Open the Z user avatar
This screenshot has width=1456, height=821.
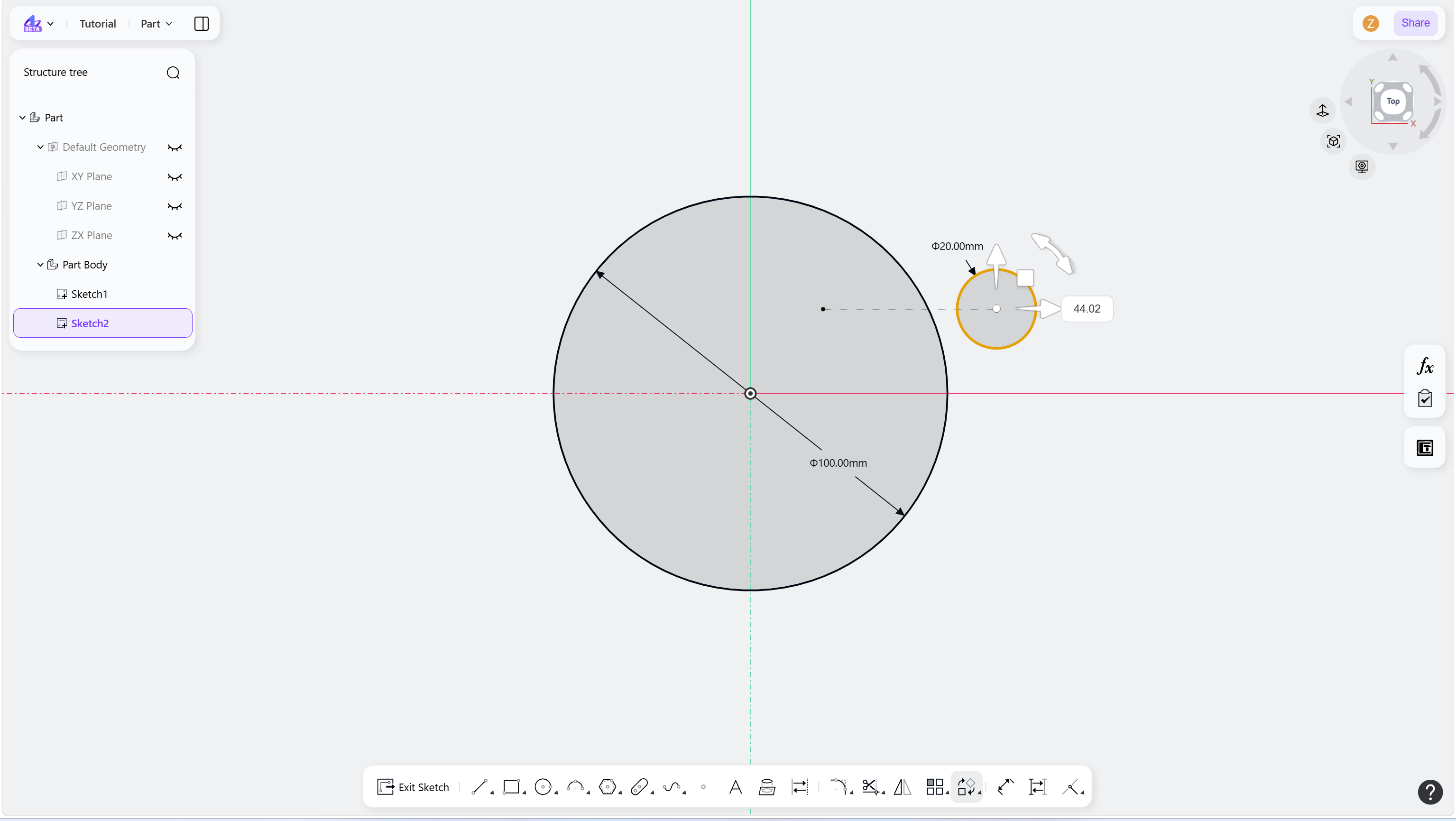tap(1371, 23)
